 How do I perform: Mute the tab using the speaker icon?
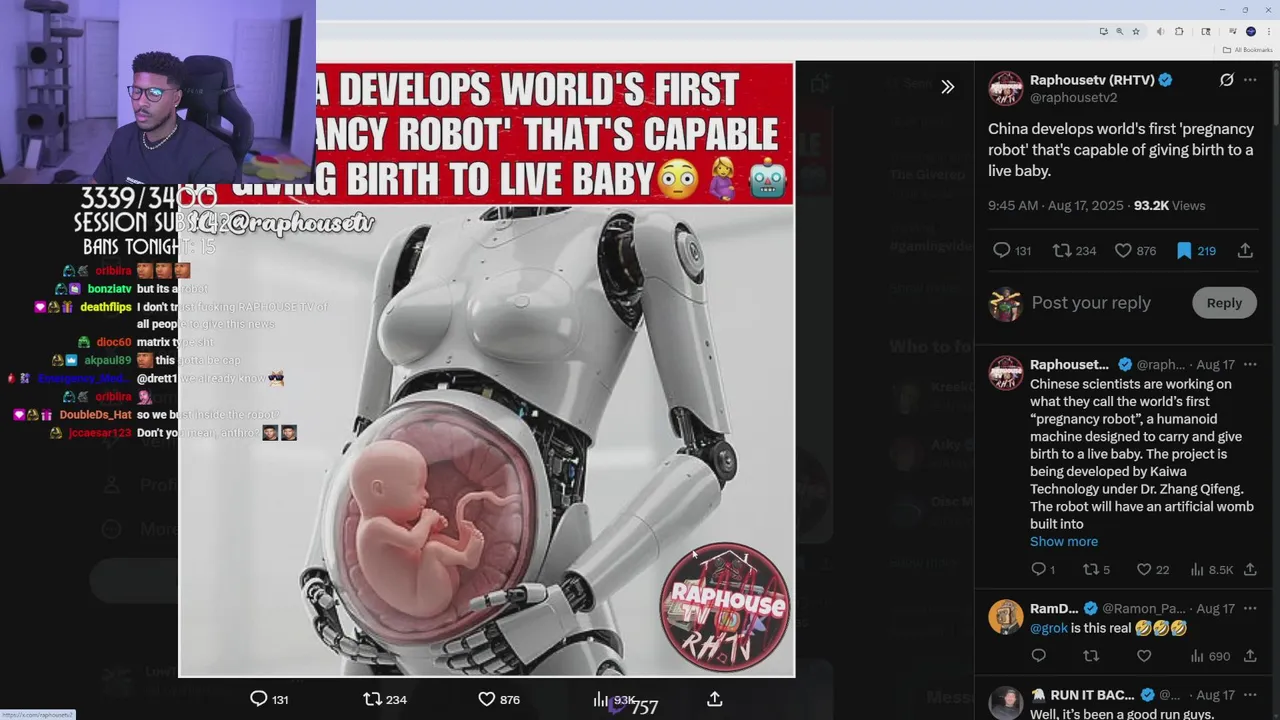point(1161,32)
